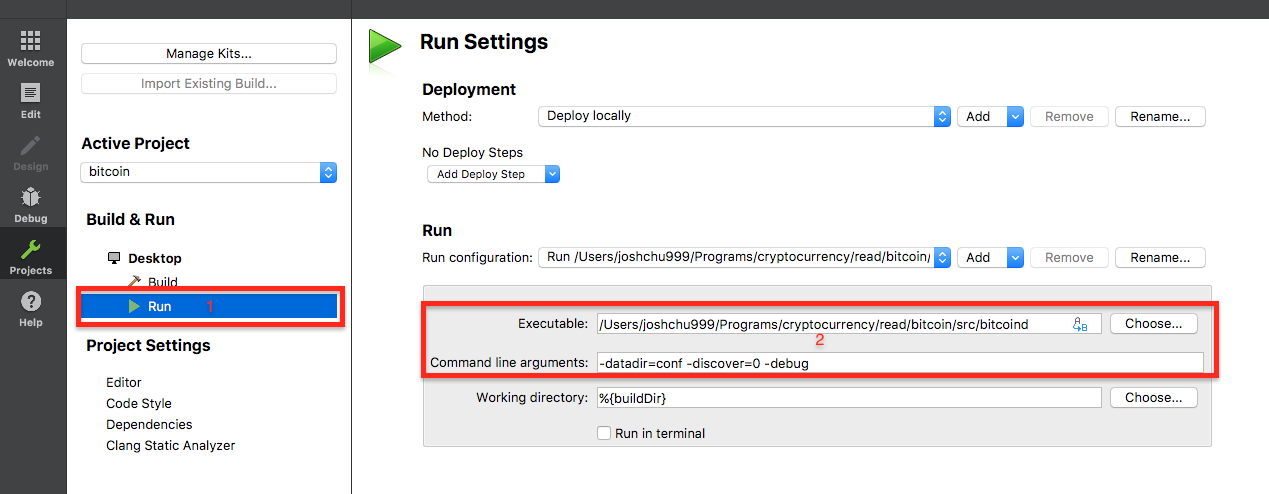This screenshot has width=1269, height=494.
Task: Open the Add Deploy Step dropdown
Action: coord(493,174)
